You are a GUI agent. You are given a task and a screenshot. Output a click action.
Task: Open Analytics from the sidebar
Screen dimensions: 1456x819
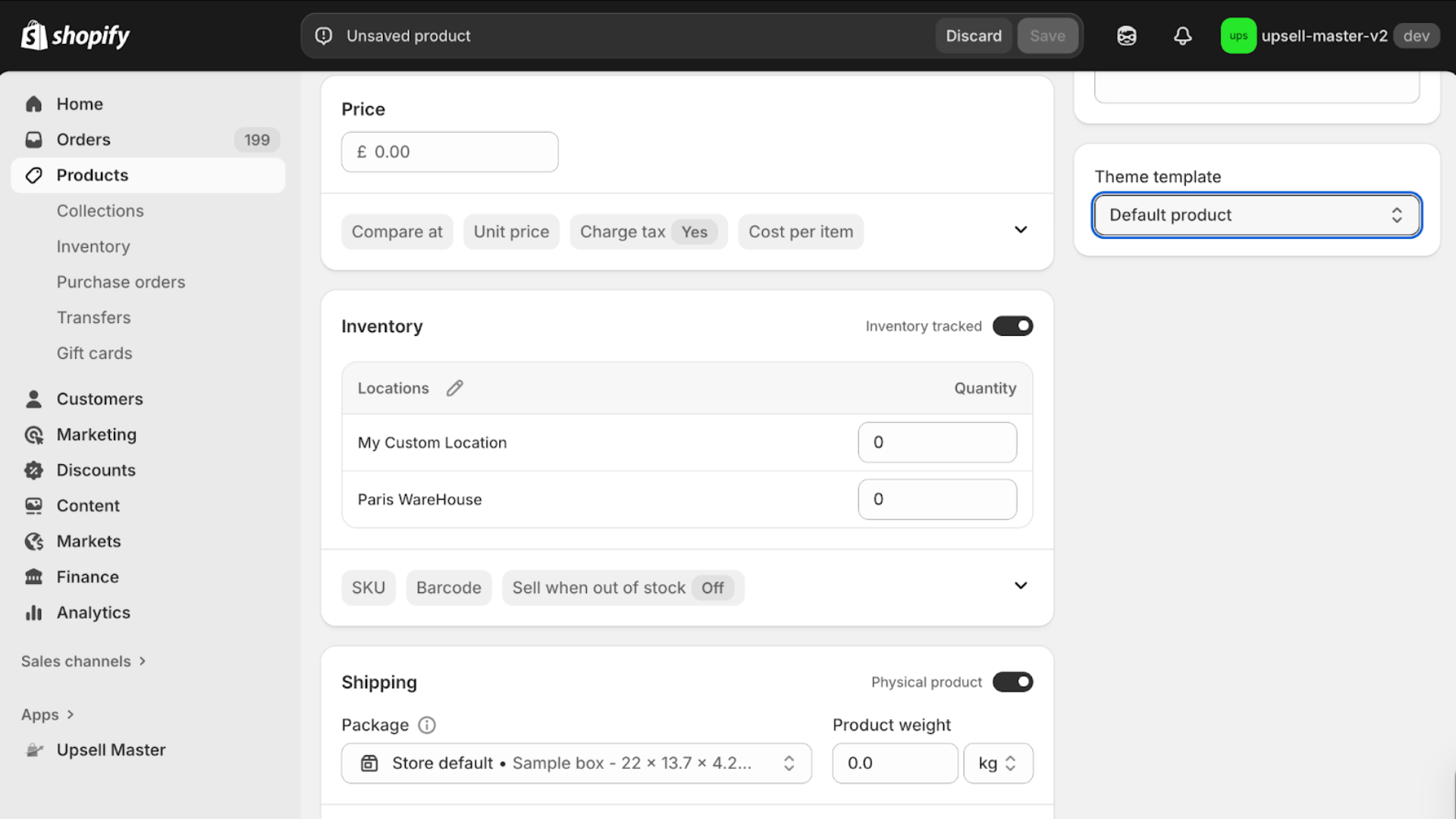tap(93, 613)
